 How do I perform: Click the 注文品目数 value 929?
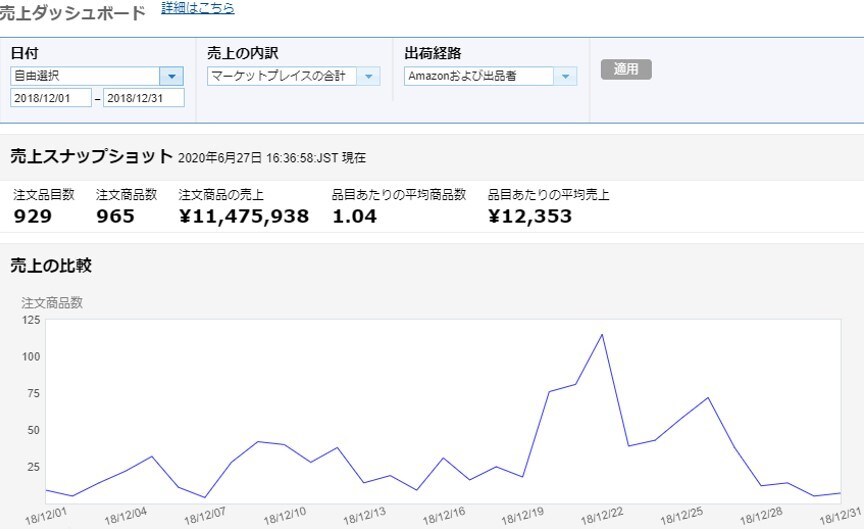[x=33, y=216]
